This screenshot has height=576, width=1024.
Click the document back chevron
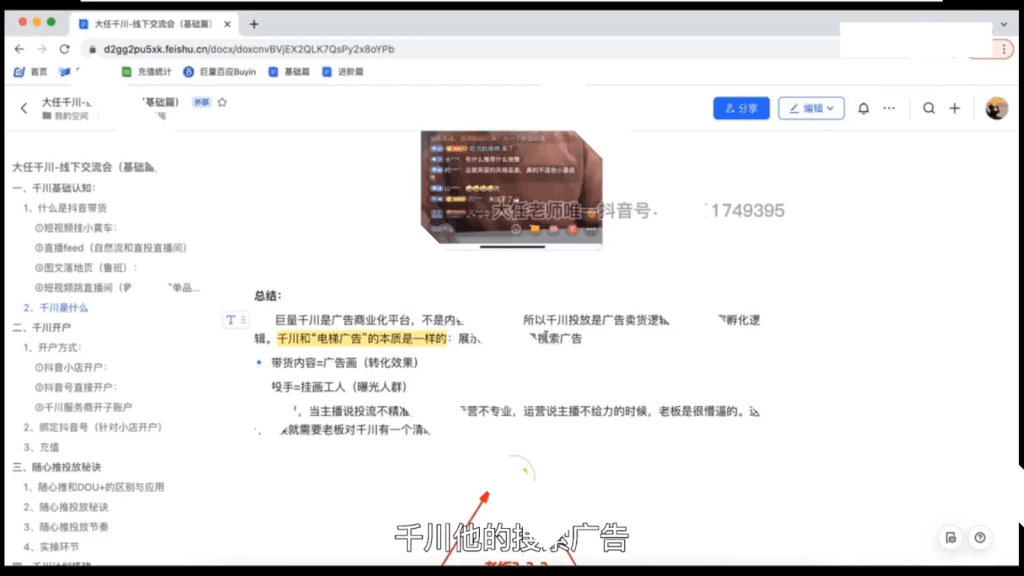coord(24,108)
